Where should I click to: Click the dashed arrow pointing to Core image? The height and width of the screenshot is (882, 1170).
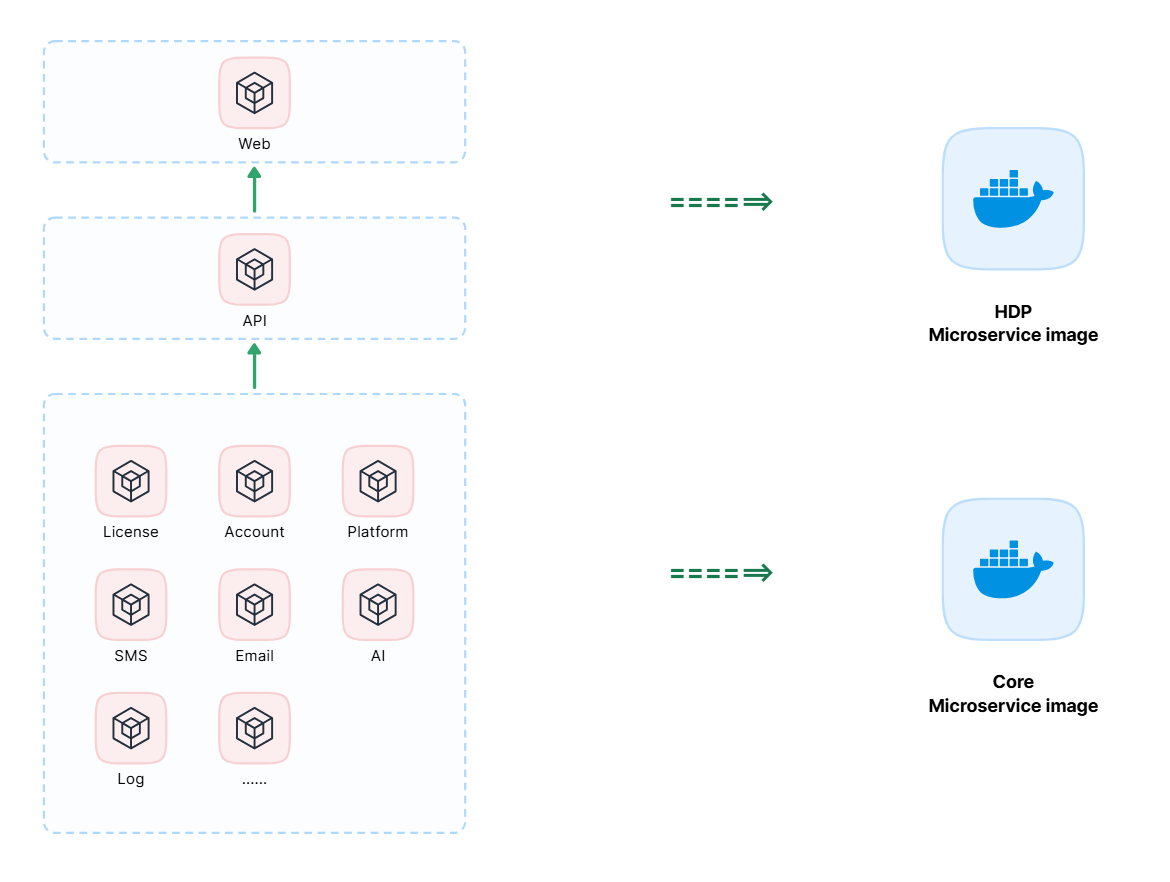tap(722, 573)
